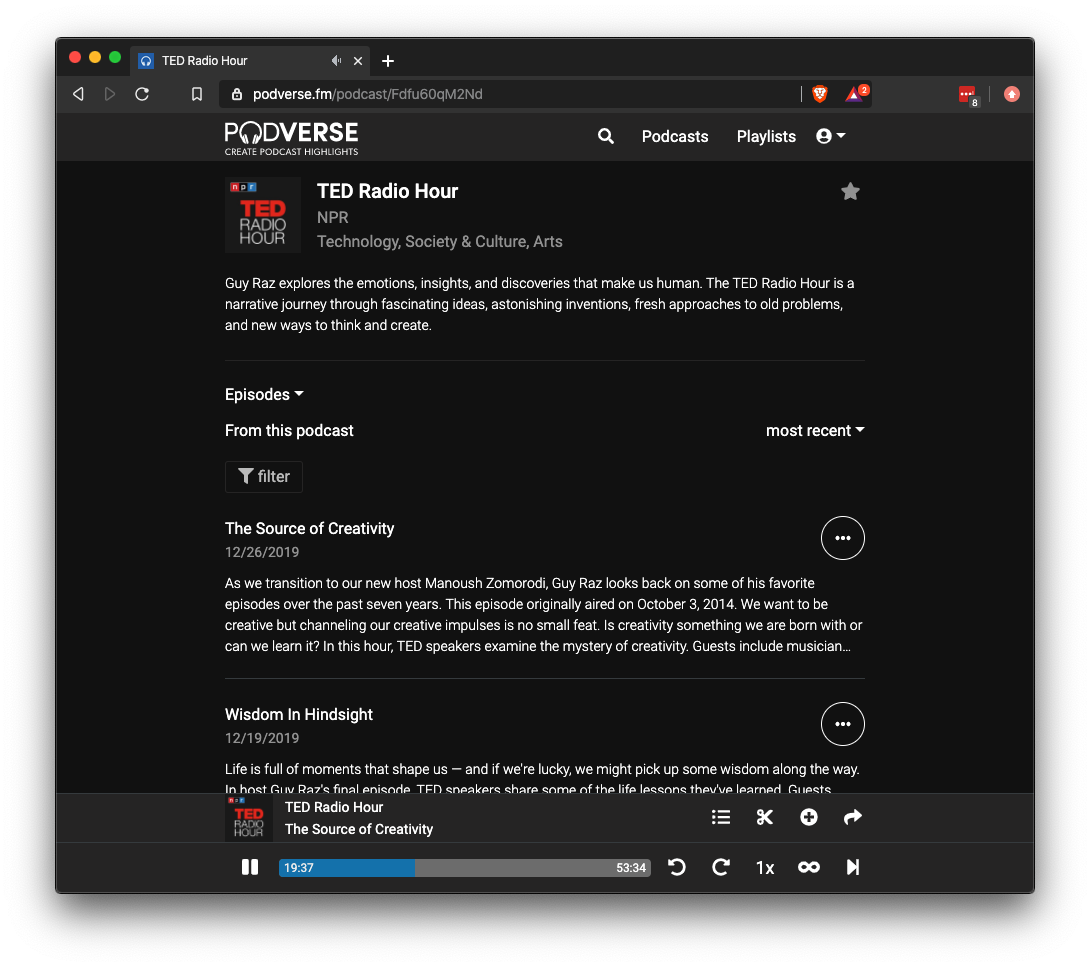Image resolution: width=1090 pixels, height=967 pixels.
Task: Go to the Podcasts page
Action: click(675, 136)
